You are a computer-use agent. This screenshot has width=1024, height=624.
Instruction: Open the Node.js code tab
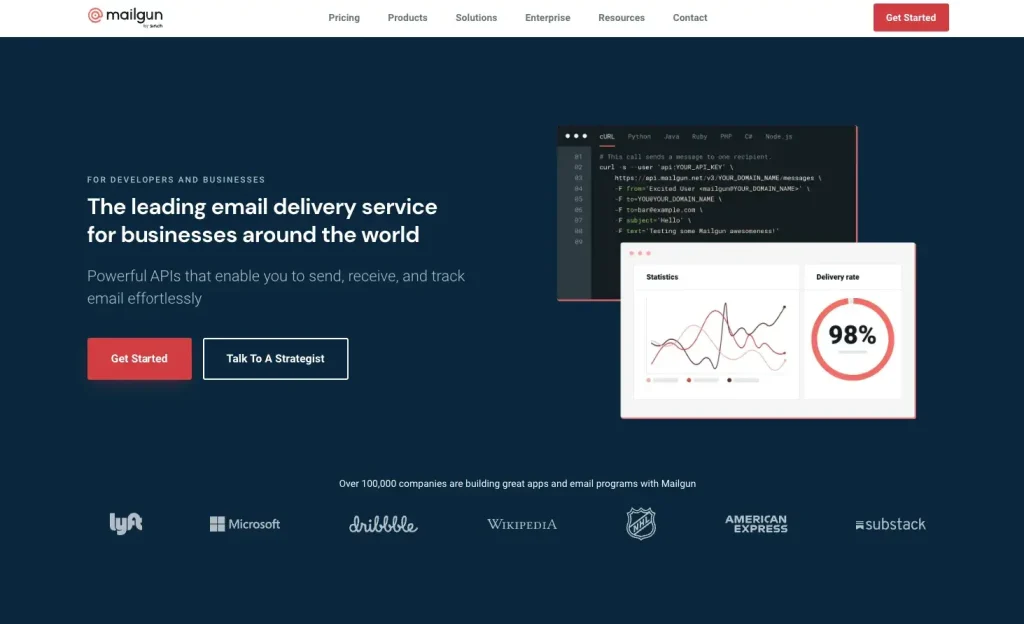[778, 136]
